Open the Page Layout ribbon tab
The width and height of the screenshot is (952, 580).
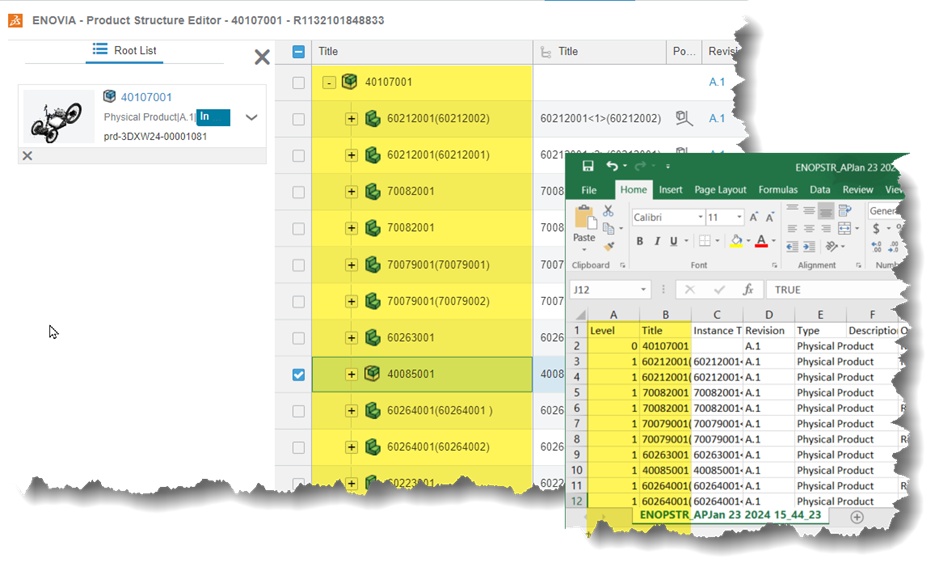coord(720,190)
